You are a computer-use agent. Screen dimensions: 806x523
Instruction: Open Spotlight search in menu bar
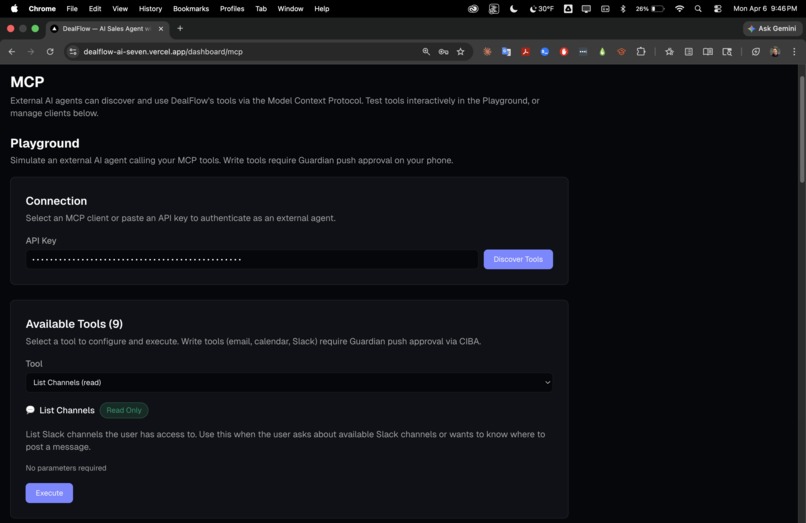[x=698, y=9]
